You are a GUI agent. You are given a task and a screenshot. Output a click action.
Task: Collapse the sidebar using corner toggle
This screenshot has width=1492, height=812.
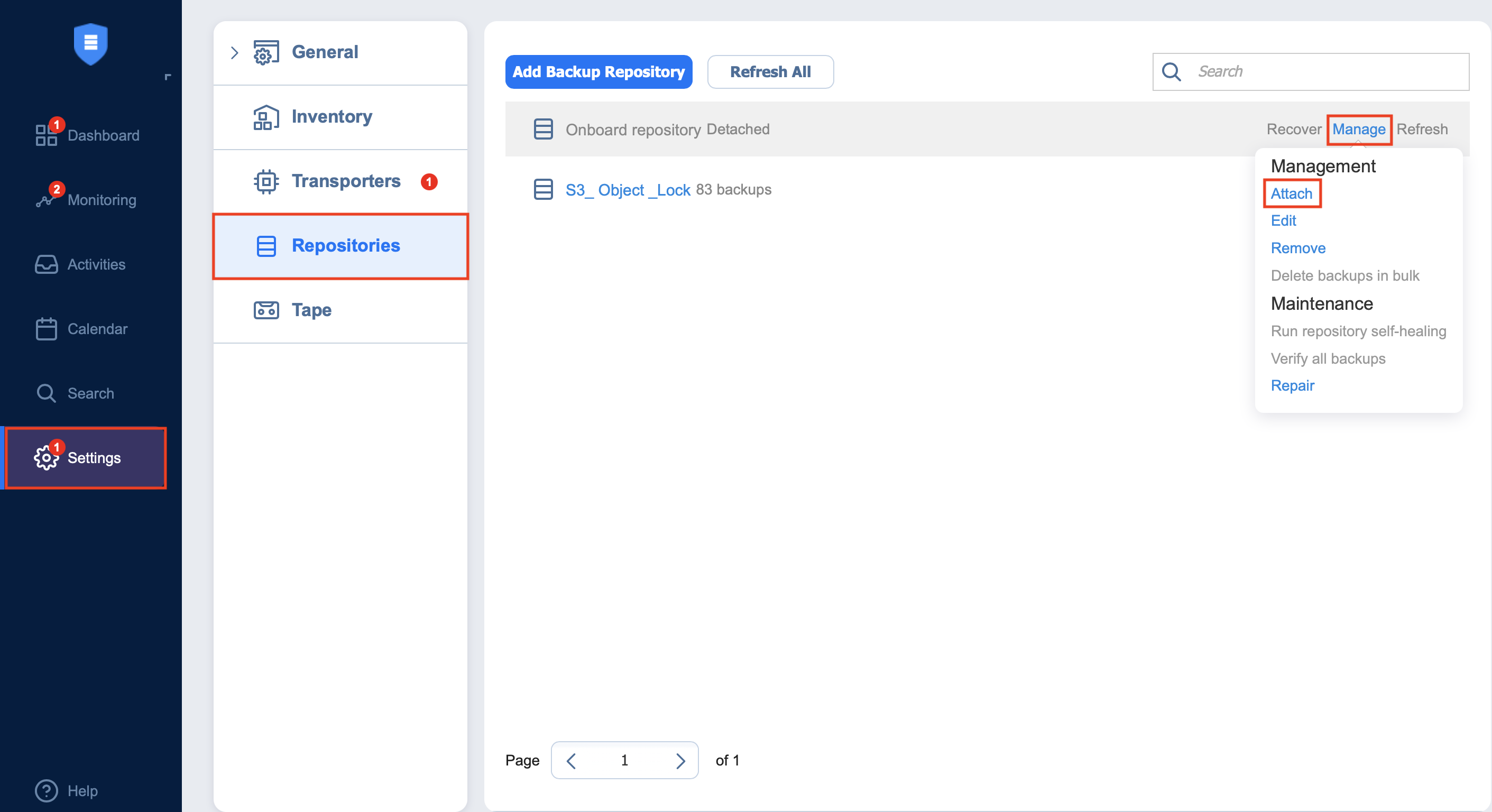(x=168, y=77)
